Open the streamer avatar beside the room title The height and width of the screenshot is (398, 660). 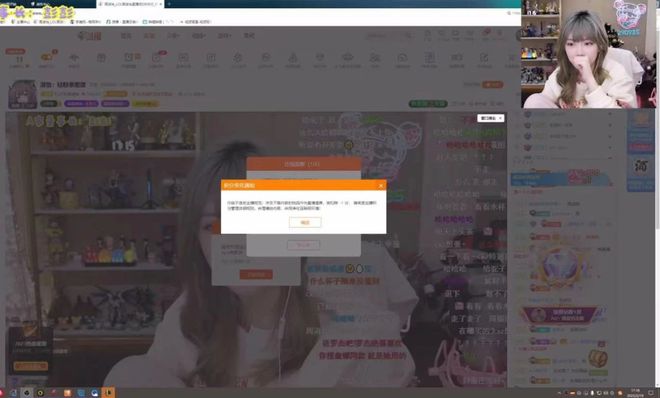click(22, 94)
